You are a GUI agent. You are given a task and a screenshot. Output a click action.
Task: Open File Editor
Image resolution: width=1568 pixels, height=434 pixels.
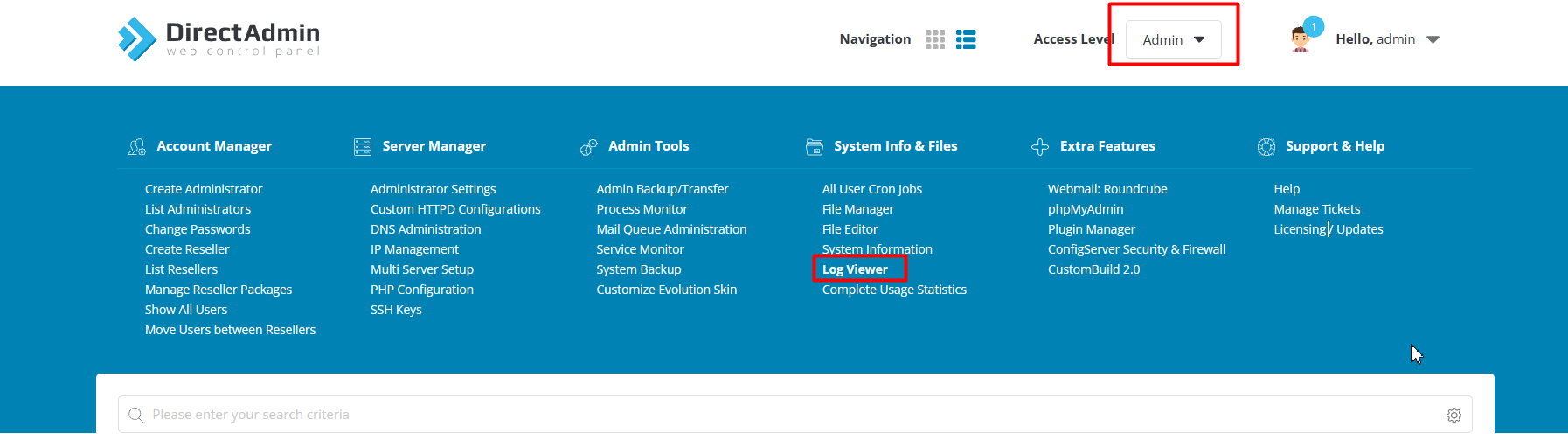(x=850, y=229)
